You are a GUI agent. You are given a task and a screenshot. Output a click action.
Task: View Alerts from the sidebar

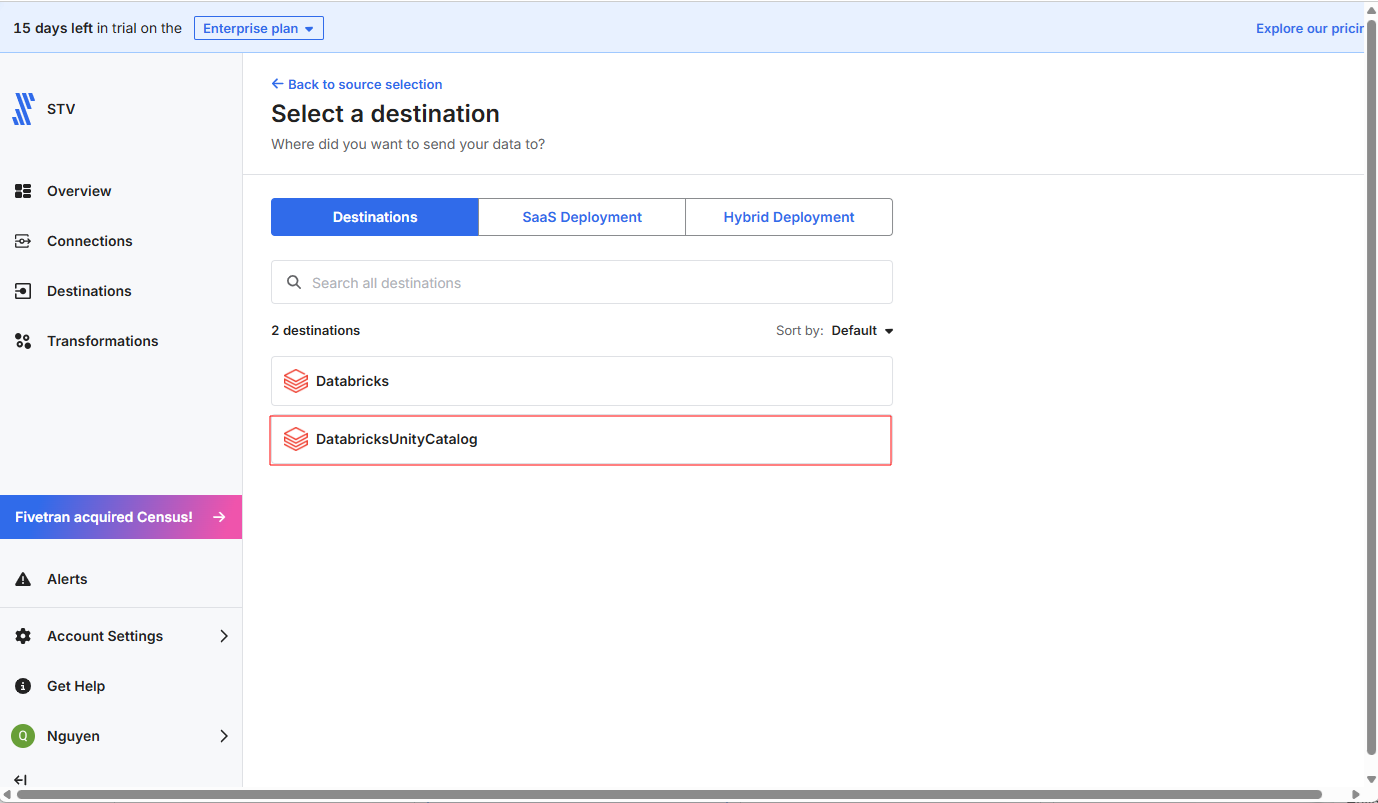67,579
